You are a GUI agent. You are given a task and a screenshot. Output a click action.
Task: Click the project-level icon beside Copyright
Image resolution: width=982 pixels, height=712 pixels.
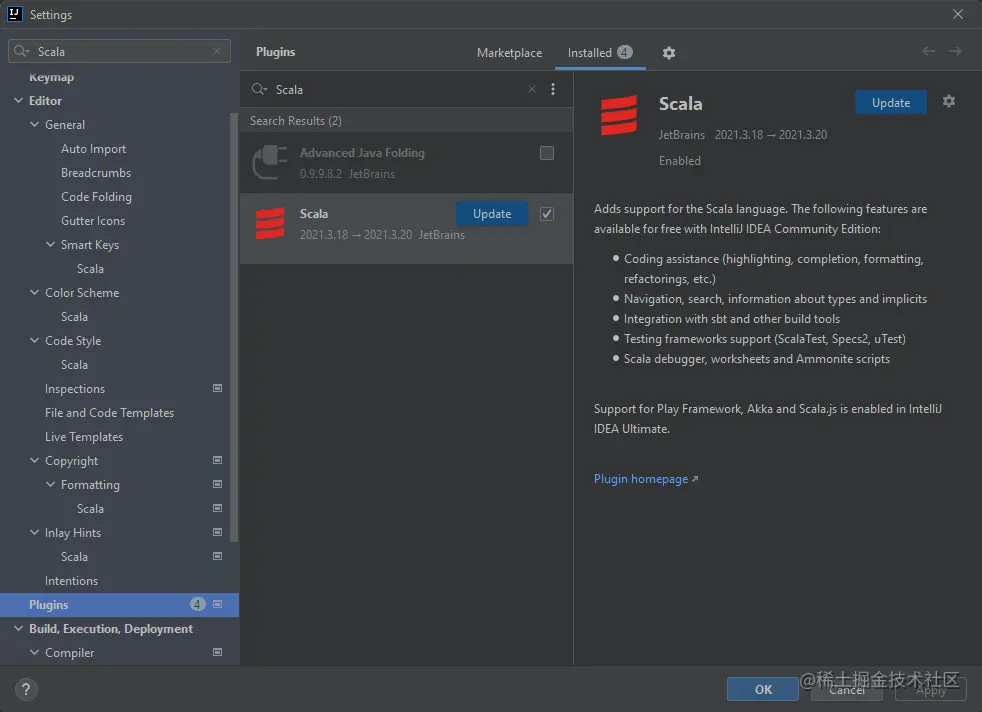pyautogui.click(x=217, y=460)
